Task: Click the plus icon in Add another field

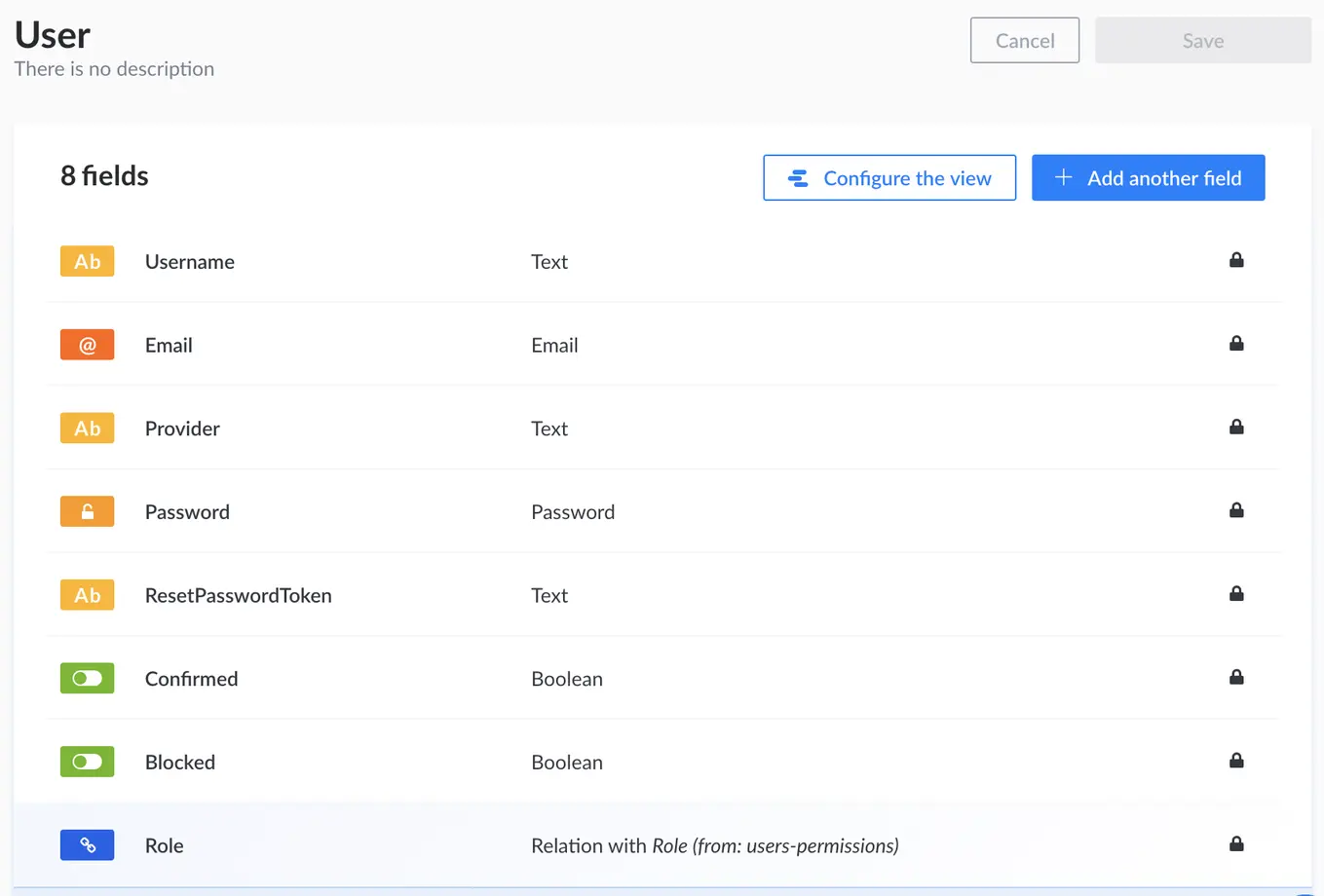Action: [1062, 177]
